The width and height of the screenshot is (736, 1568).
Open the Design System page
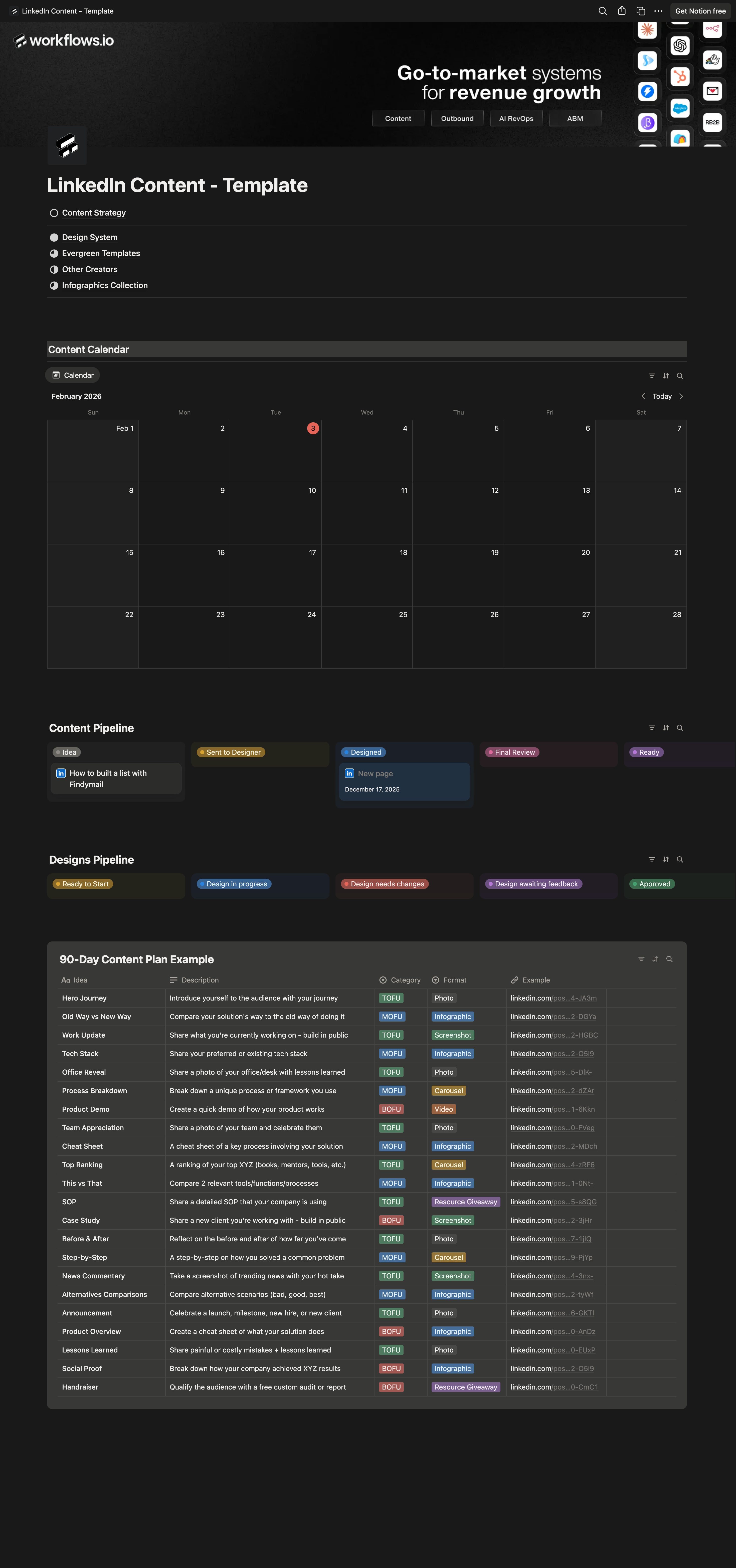(x=89, y=237)
